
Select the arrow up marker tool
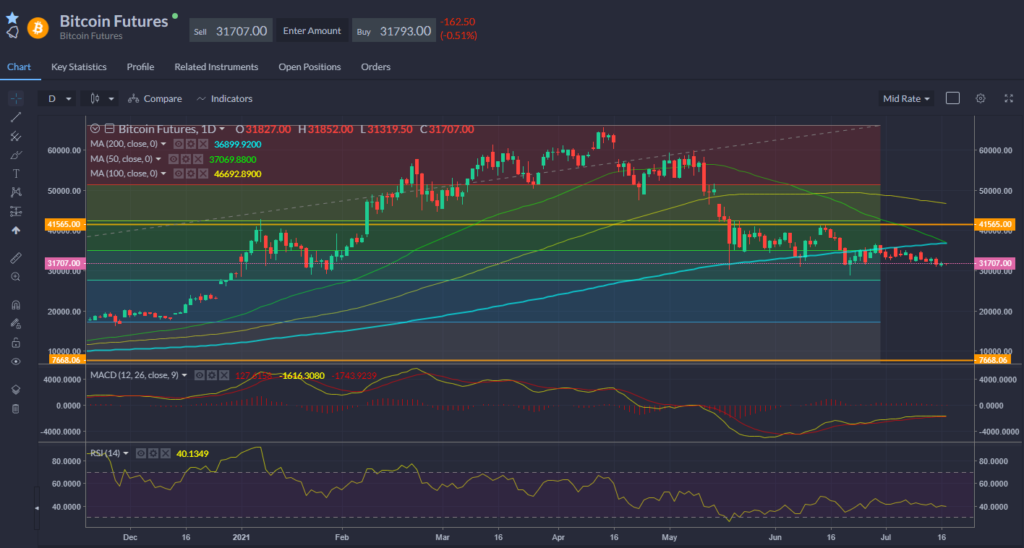16,231
